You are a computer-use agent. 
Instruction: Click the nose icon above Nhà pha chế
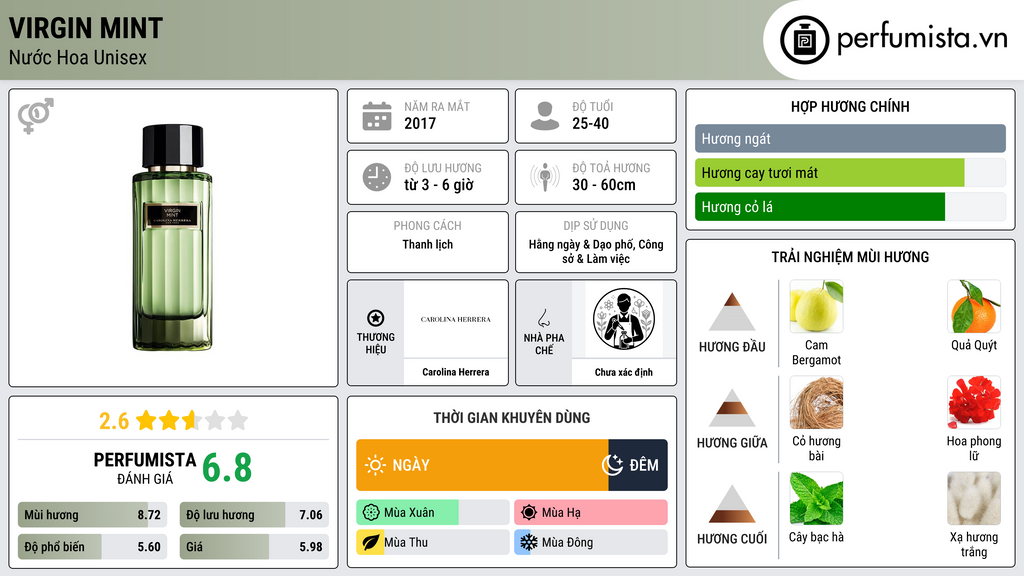coord(543,318)
